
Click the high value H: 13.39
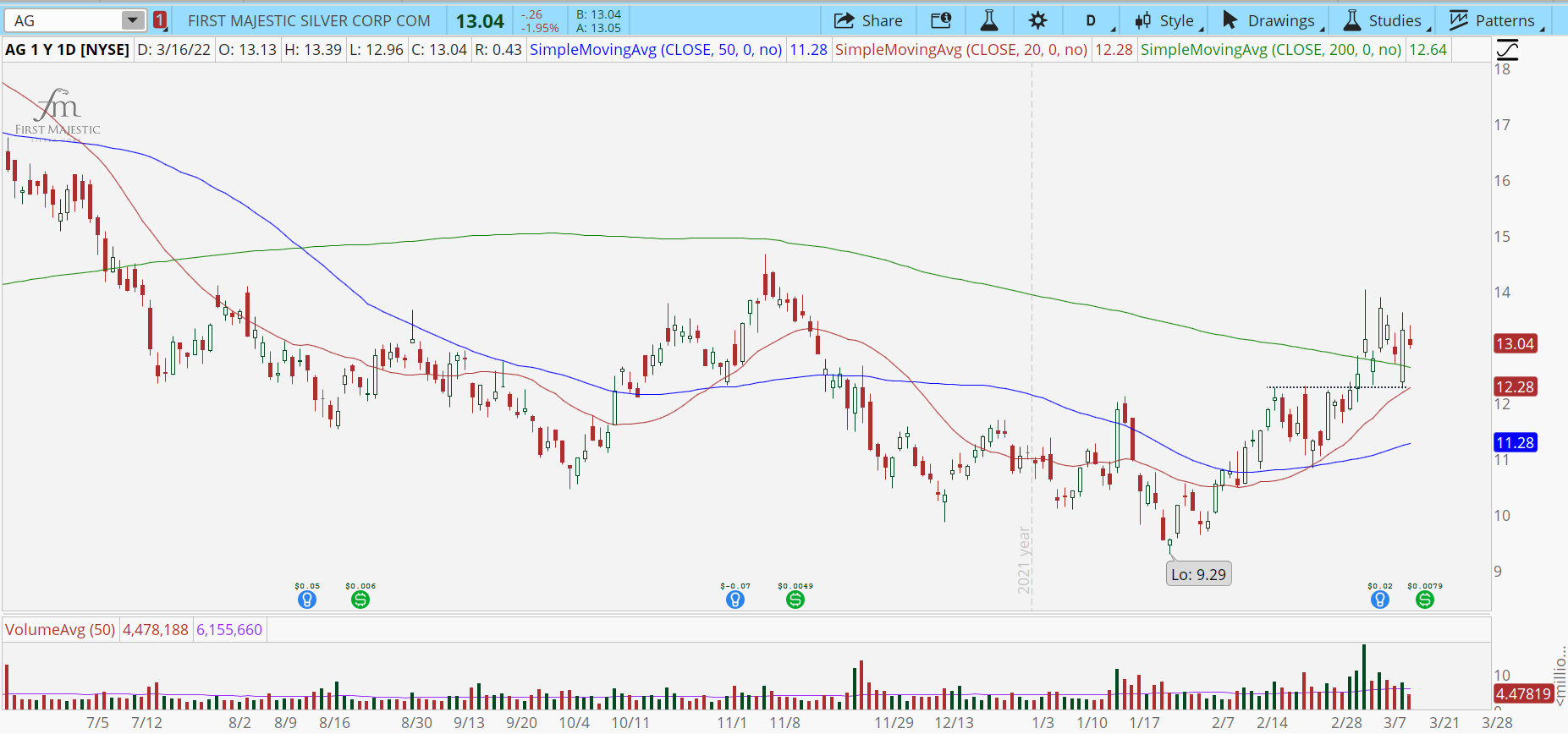313,50
